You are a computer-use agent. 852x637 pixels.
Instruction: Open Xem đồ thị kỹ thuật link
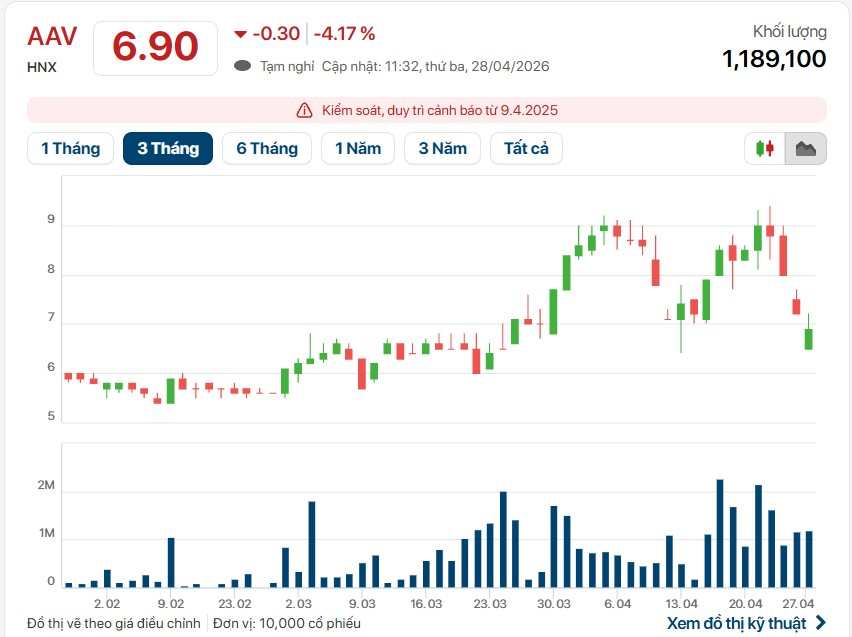[736, 623]
